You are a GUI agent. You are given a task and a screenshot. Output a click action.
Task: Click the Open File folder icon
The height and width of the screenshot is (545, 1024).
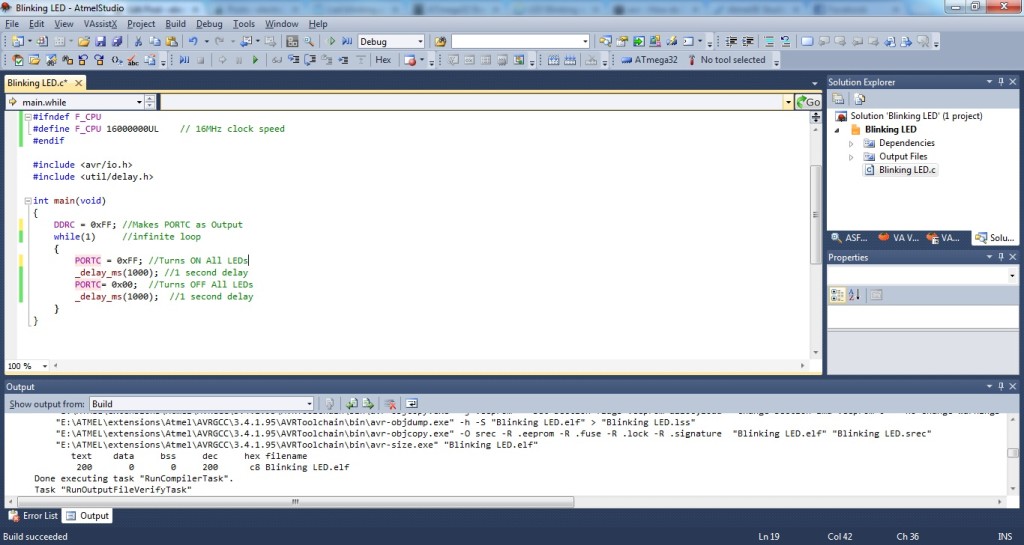[x=85, y=42]
